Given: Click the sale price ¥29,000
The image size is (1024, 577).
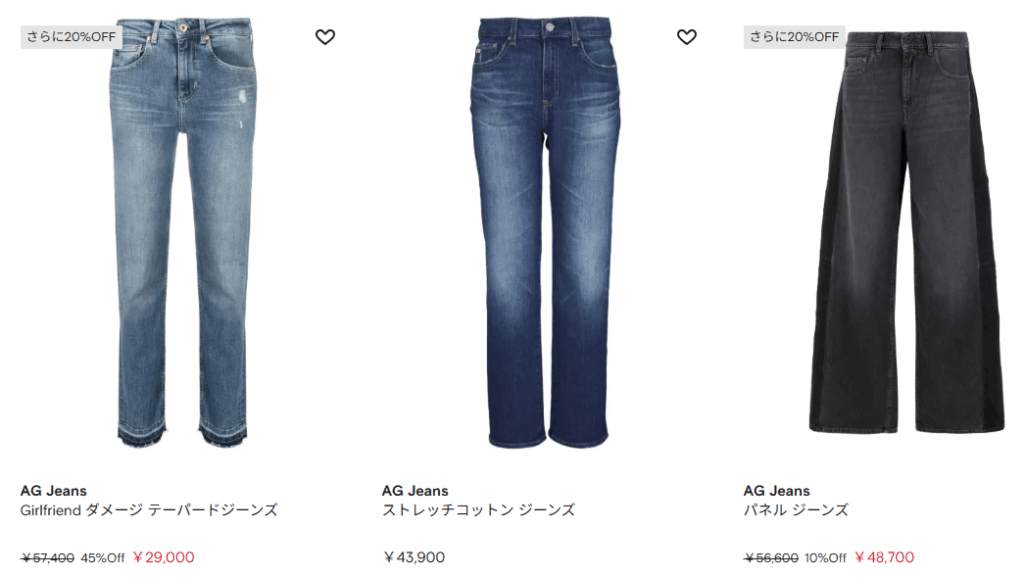Looking at the screenshot, I should pos(163,557).
